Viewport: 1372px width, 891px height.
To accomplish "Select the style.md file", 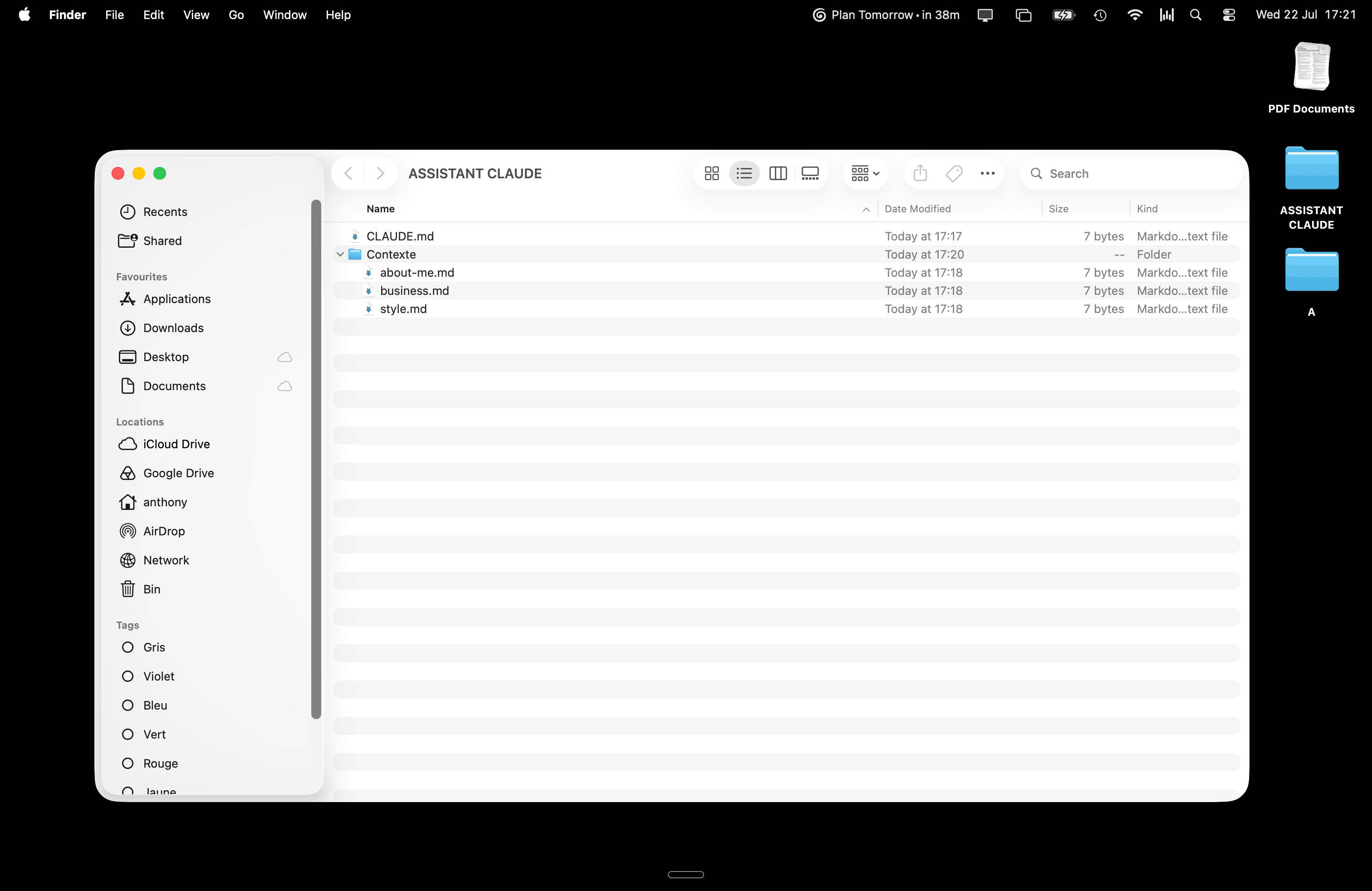I will (x=786, y=309).
